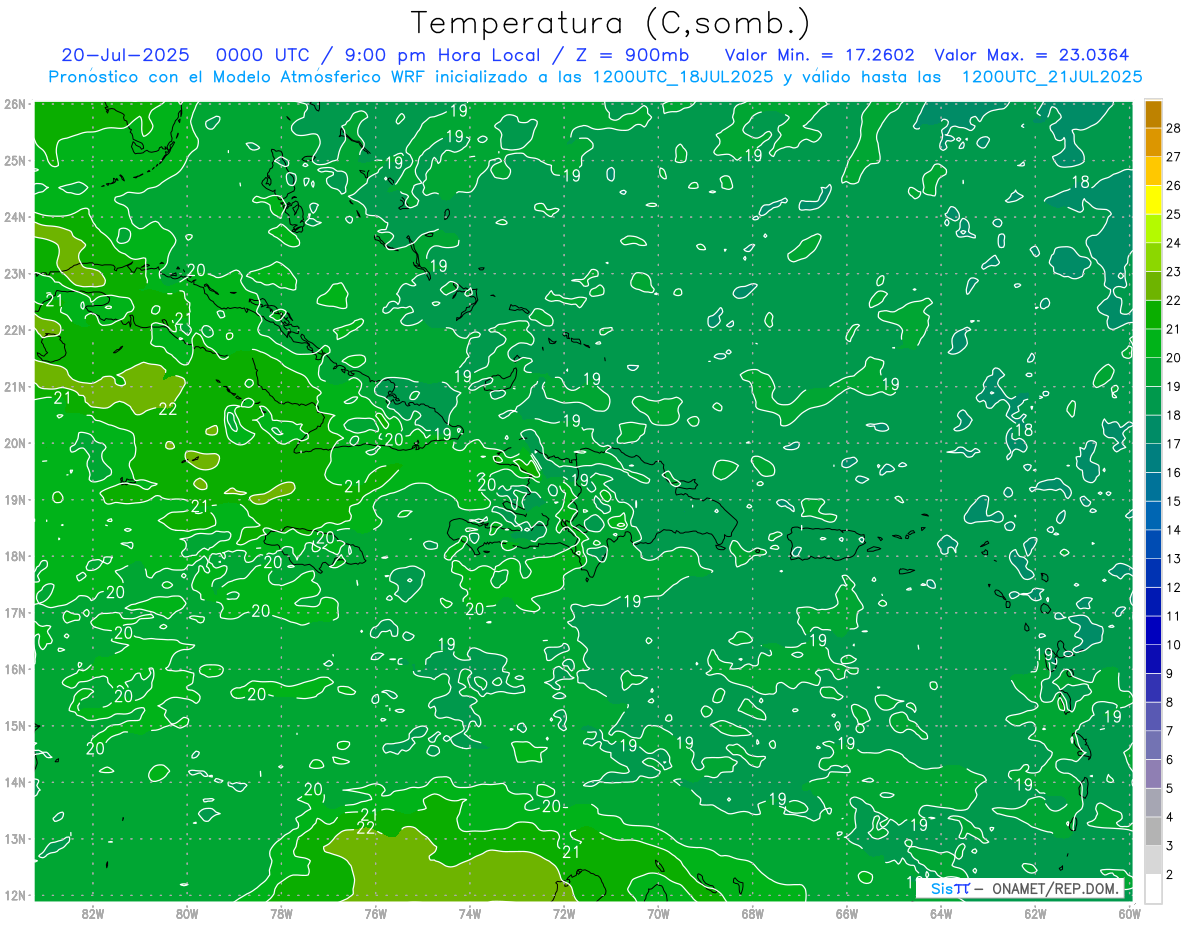The image size is (1200, 927).
Task: Click the colorbar scale label '27'
Action: [x=1174, y=157]
